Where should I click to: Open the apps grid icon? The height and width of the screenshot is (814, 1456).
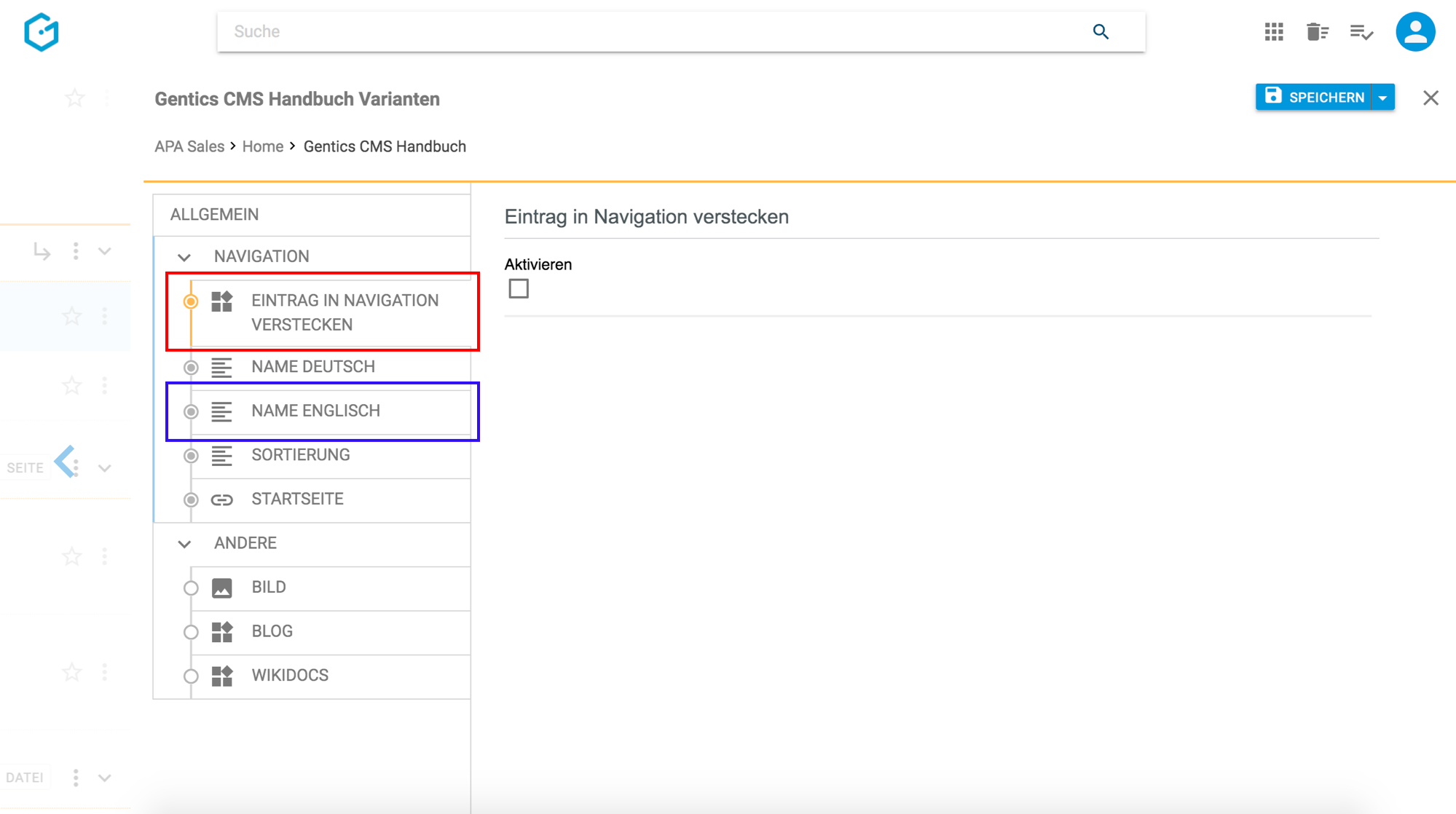[1274, 32]
